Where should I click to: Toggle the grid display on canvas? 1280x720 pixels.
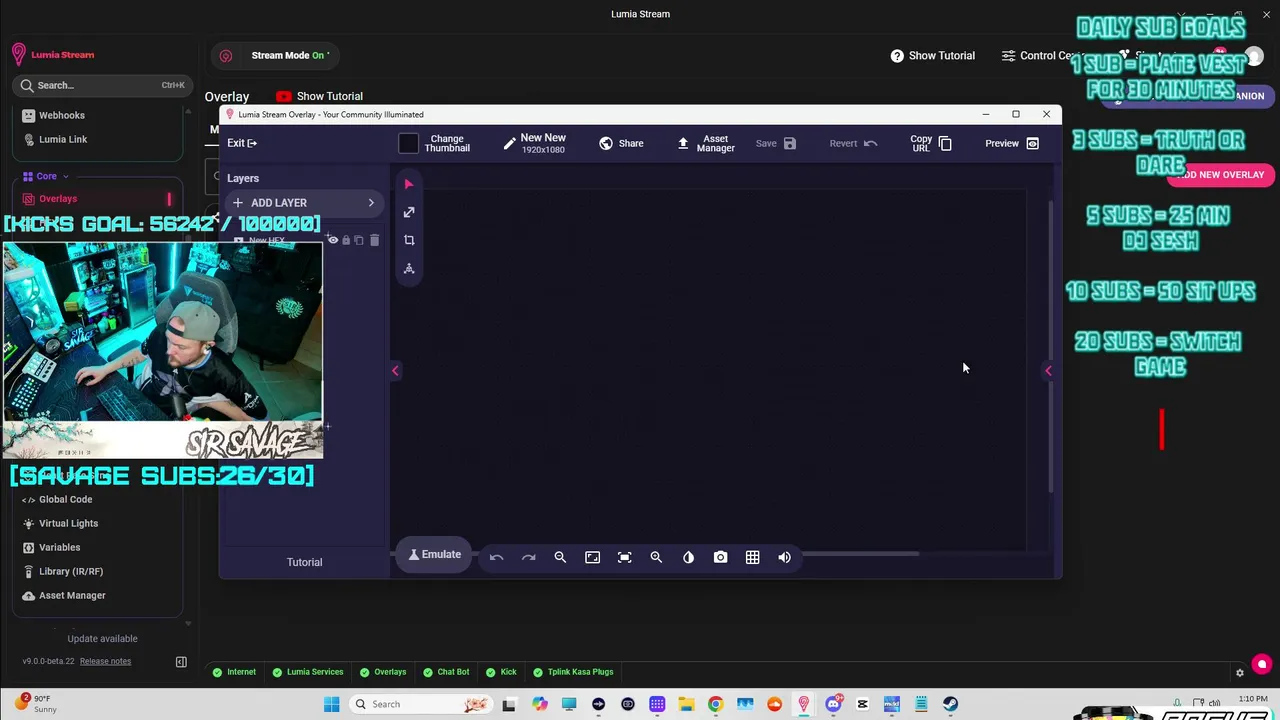(x=752, y=557)
